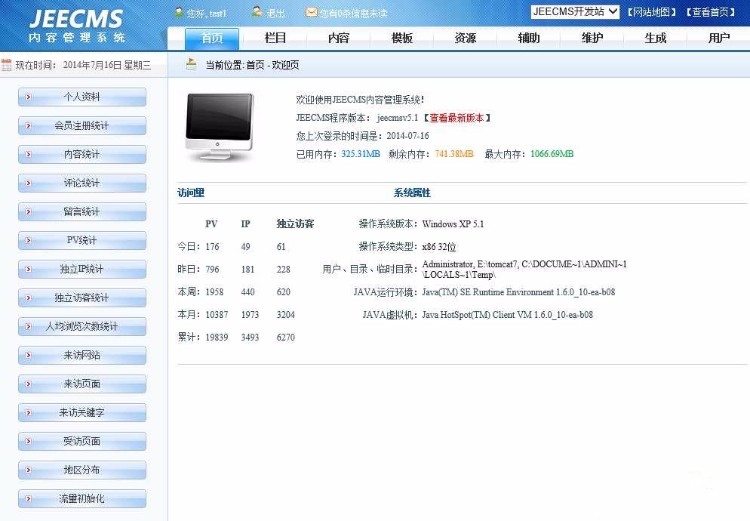Viewport: 750px width, 521px height.
Task: Click arrow icon on 来访关键字 button
Action: coord(28,413)
